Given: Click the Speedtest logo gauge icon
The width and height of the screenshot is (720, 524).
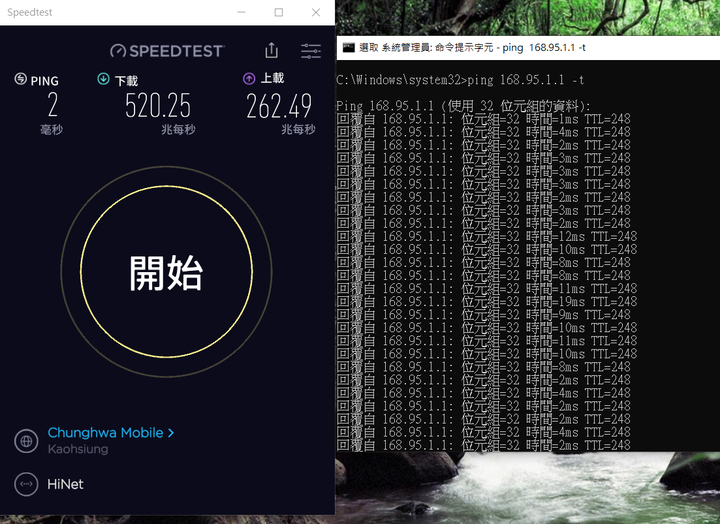Looking at the screenshot, I should (x=118, y=51).
